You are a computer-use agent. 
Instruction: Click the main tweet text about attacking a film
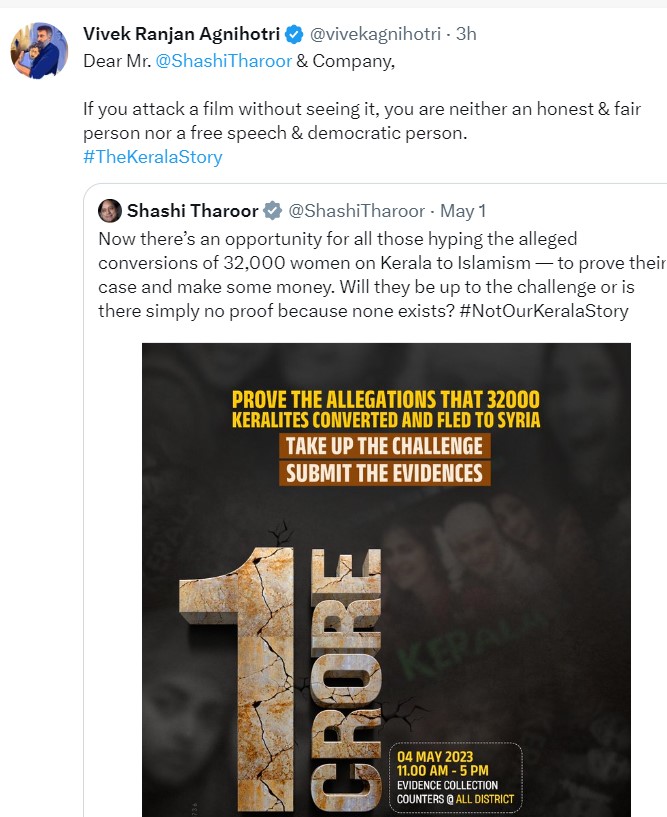pyautogui.click(x=362, y=120)
